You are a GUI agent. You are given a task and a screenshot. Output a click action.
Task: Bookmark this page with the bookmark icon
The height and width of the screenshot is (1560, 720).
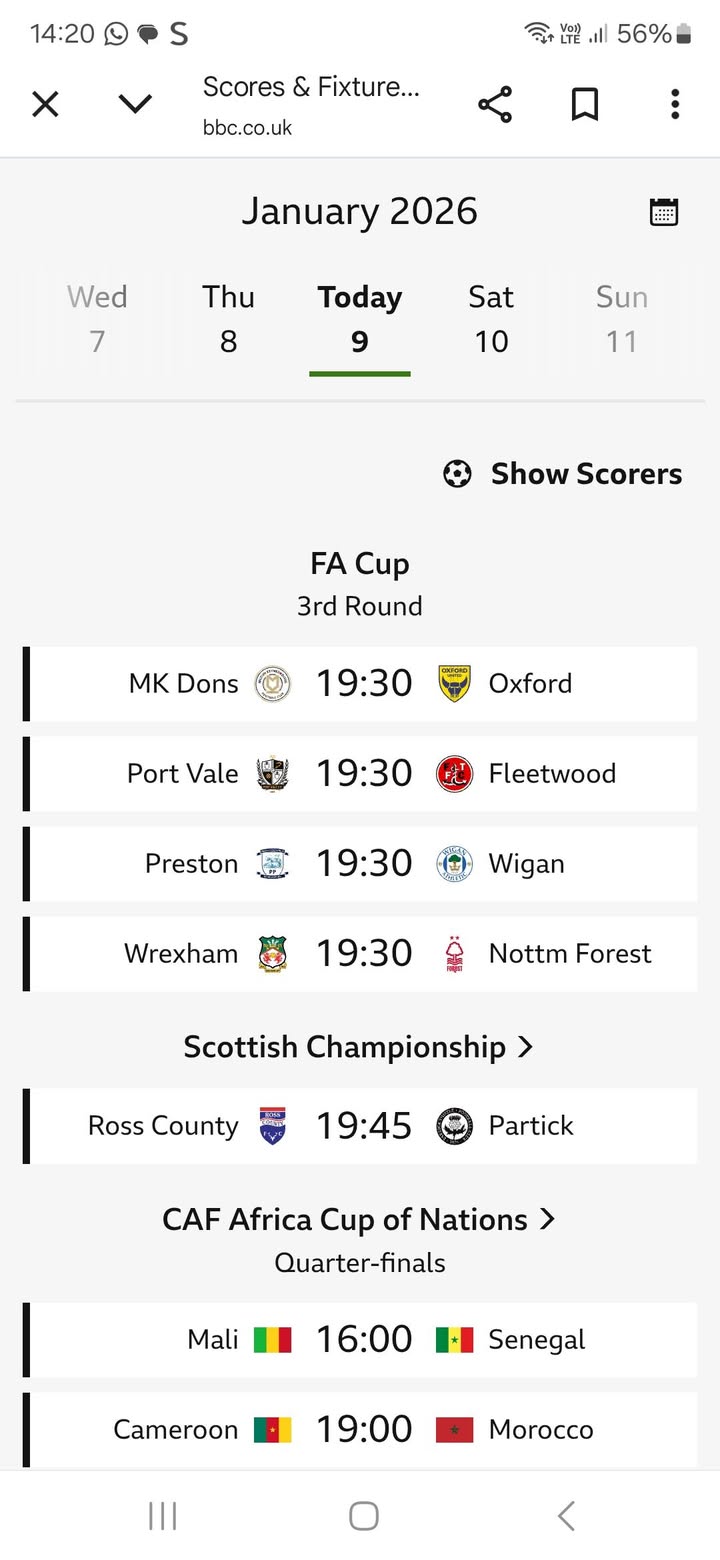pyautogui.click(x=584, y=104)
